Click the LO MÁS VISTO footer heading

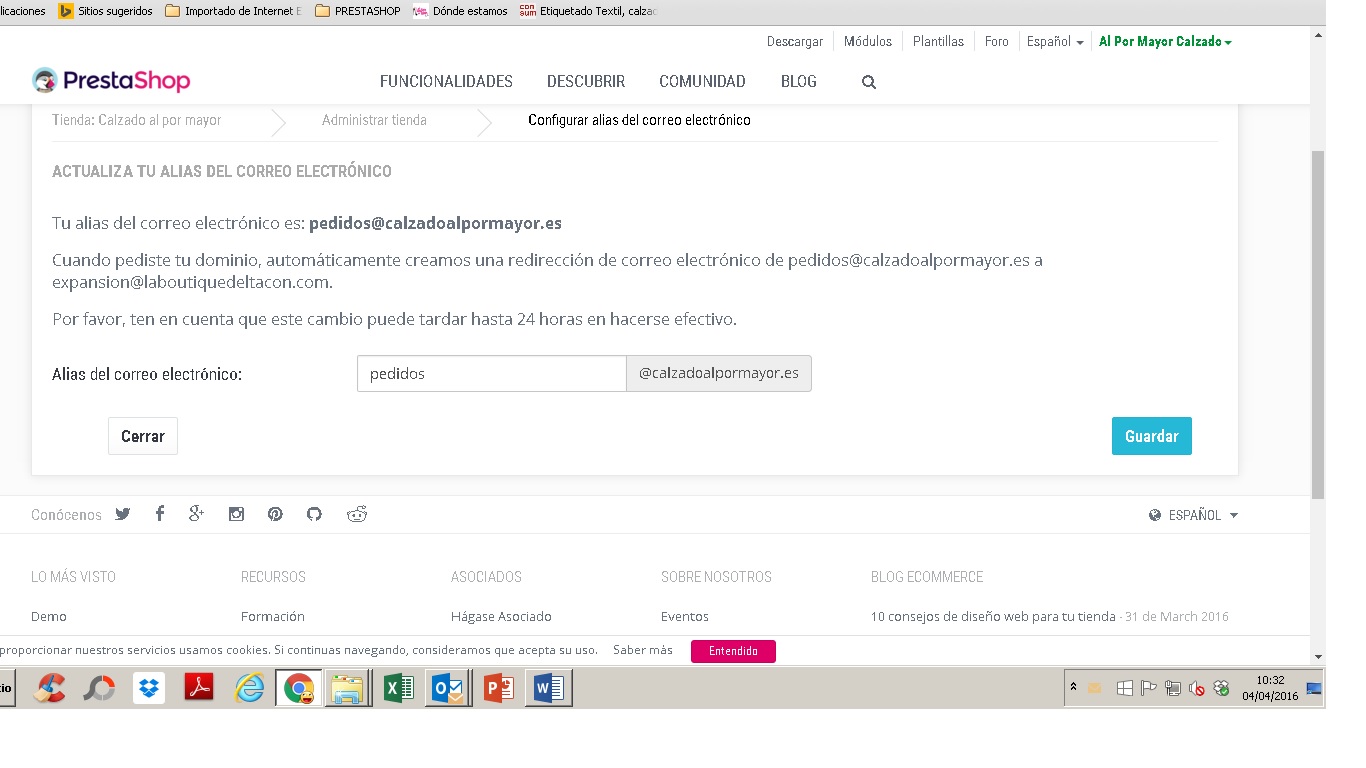[x=73, y=577]
